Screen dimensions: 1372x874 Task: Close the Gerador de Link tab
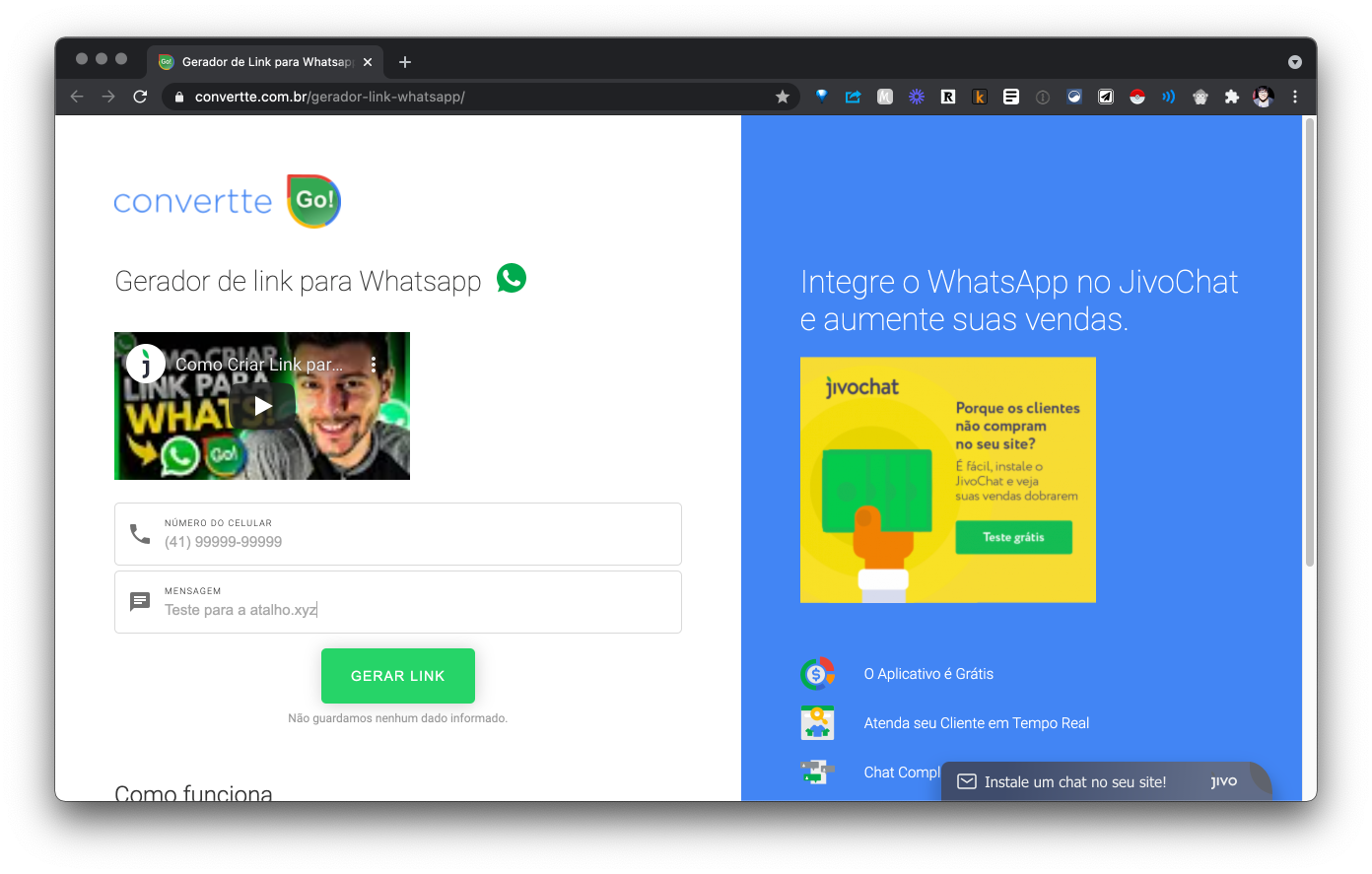(x=368, y=62)
